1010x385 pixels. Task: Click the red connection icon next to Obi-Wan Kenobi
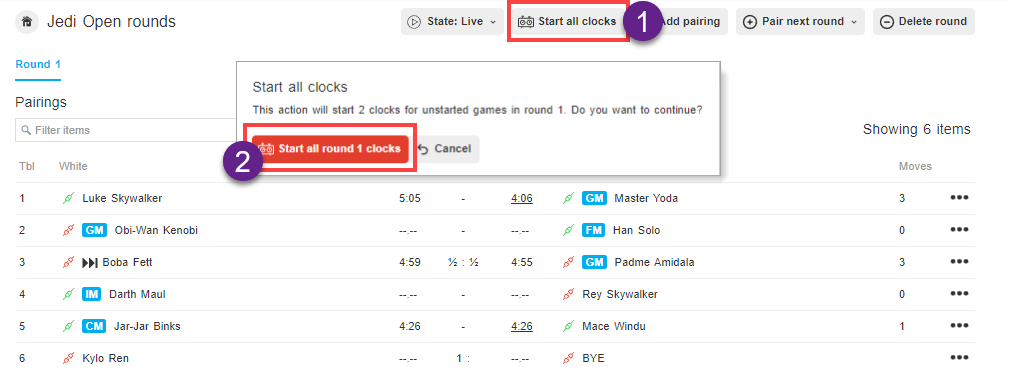pyautogui.click(x=68, y=230)
